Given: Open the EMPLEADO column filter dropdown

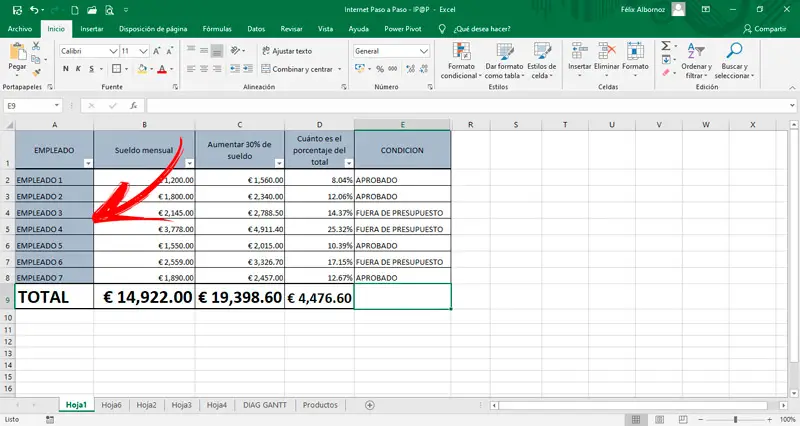Looking at the screenshot, I should (87, 161).
